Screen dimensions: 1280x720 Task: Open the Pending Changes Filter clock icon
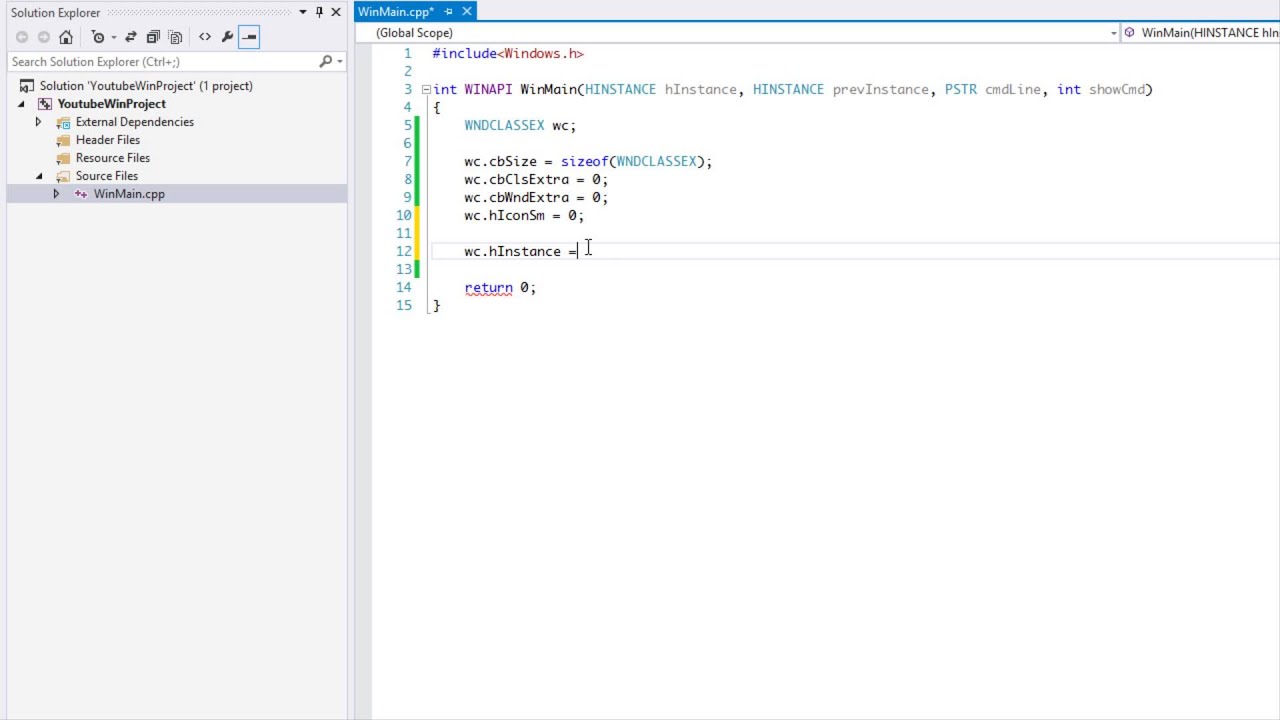click(x=98, y=37)
